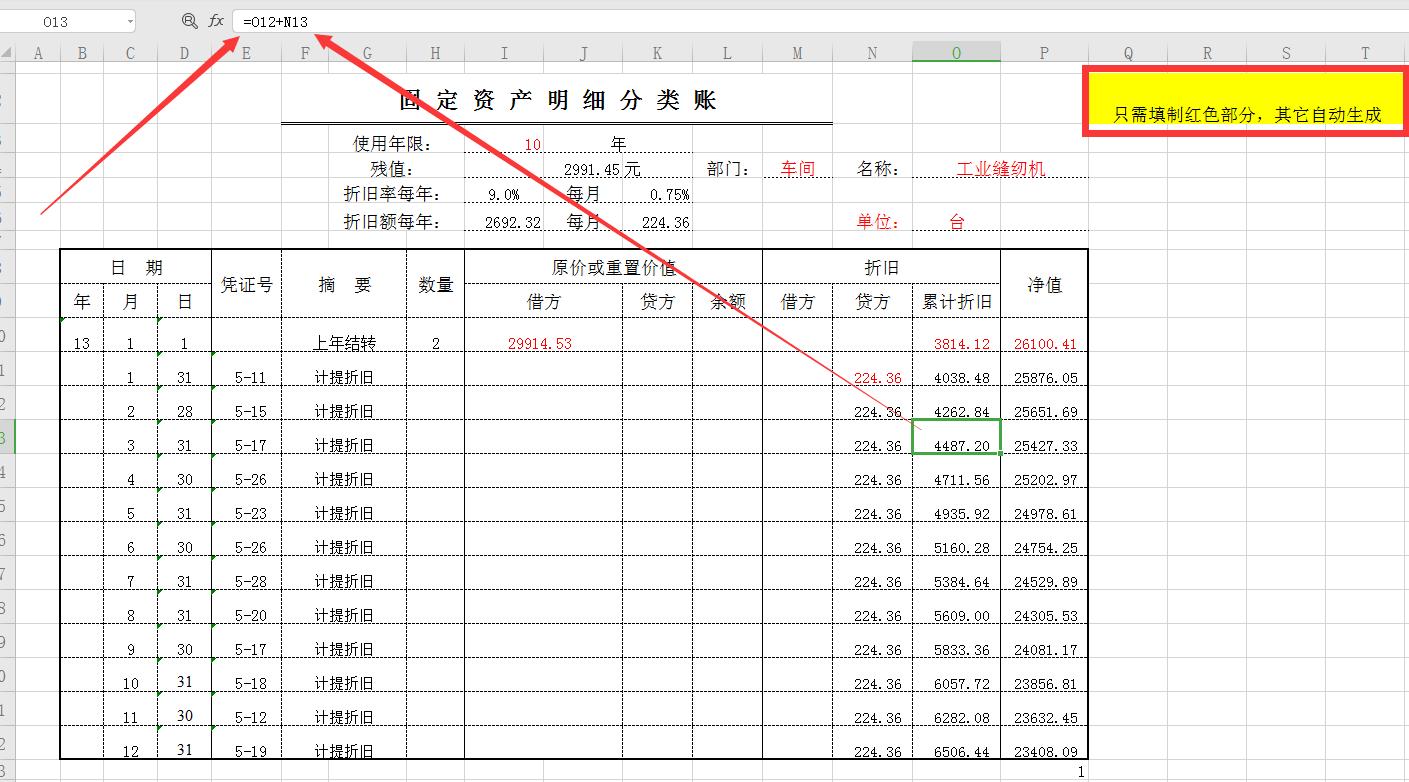Select the net value cell 26100.41
The image size is (1409, 782).
pos(1044,343)
